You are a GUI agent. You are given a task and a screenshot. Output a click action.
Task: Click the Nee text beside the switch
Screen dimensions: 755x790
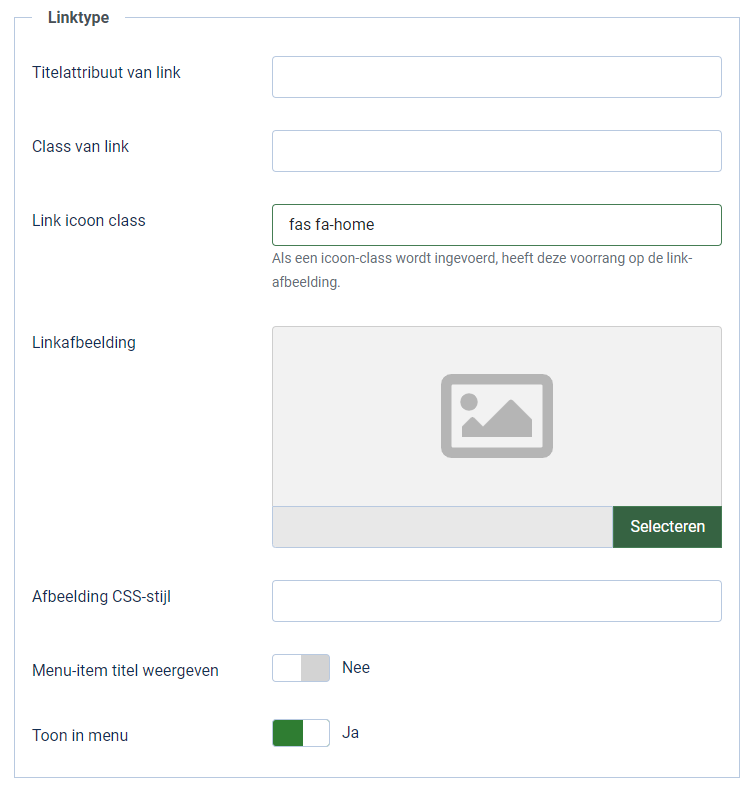[356, 667]
